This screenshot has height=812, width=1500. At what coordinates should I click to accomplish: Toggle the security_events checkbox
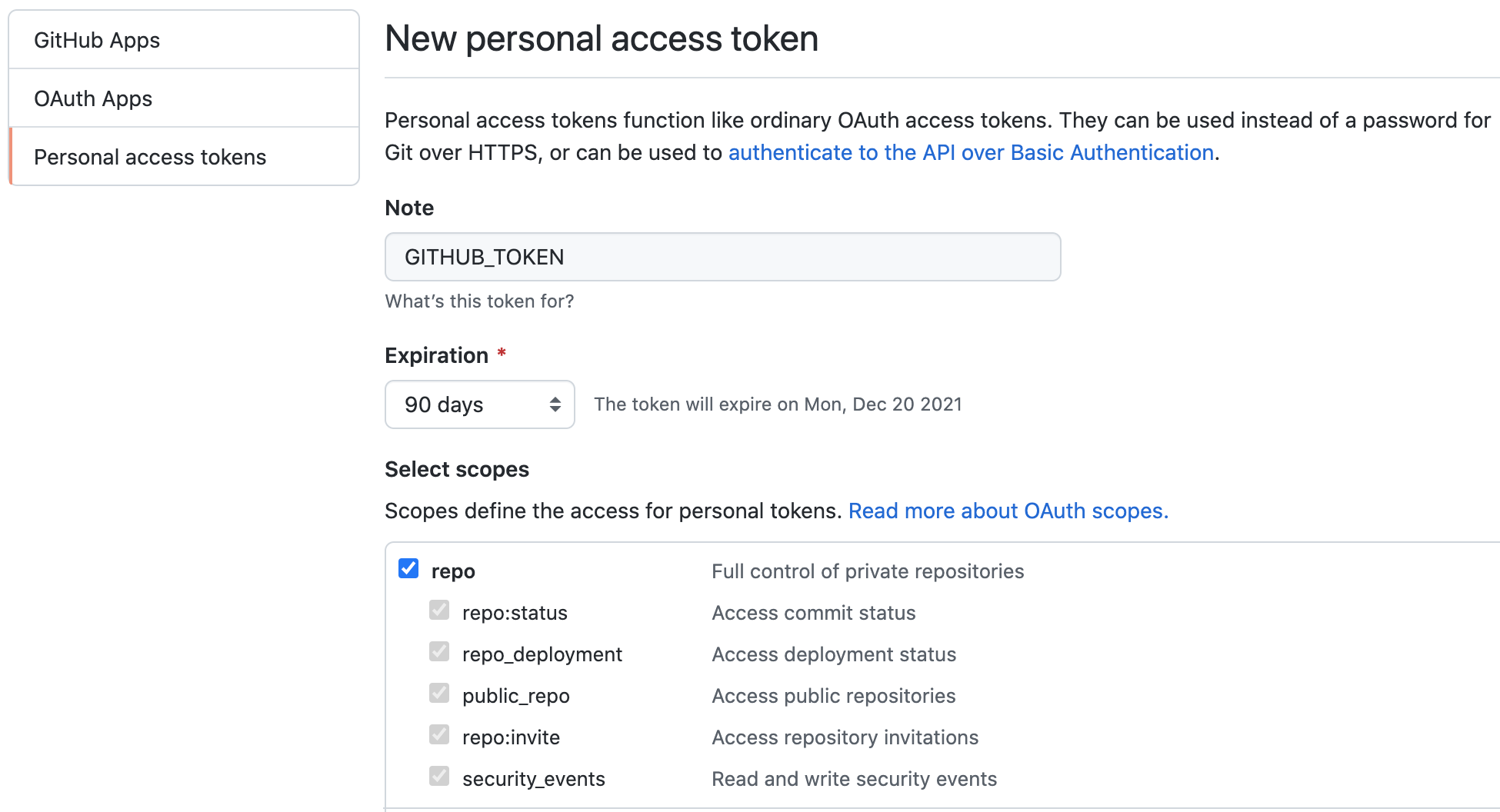pyautogui.click(x=439, y=777)
